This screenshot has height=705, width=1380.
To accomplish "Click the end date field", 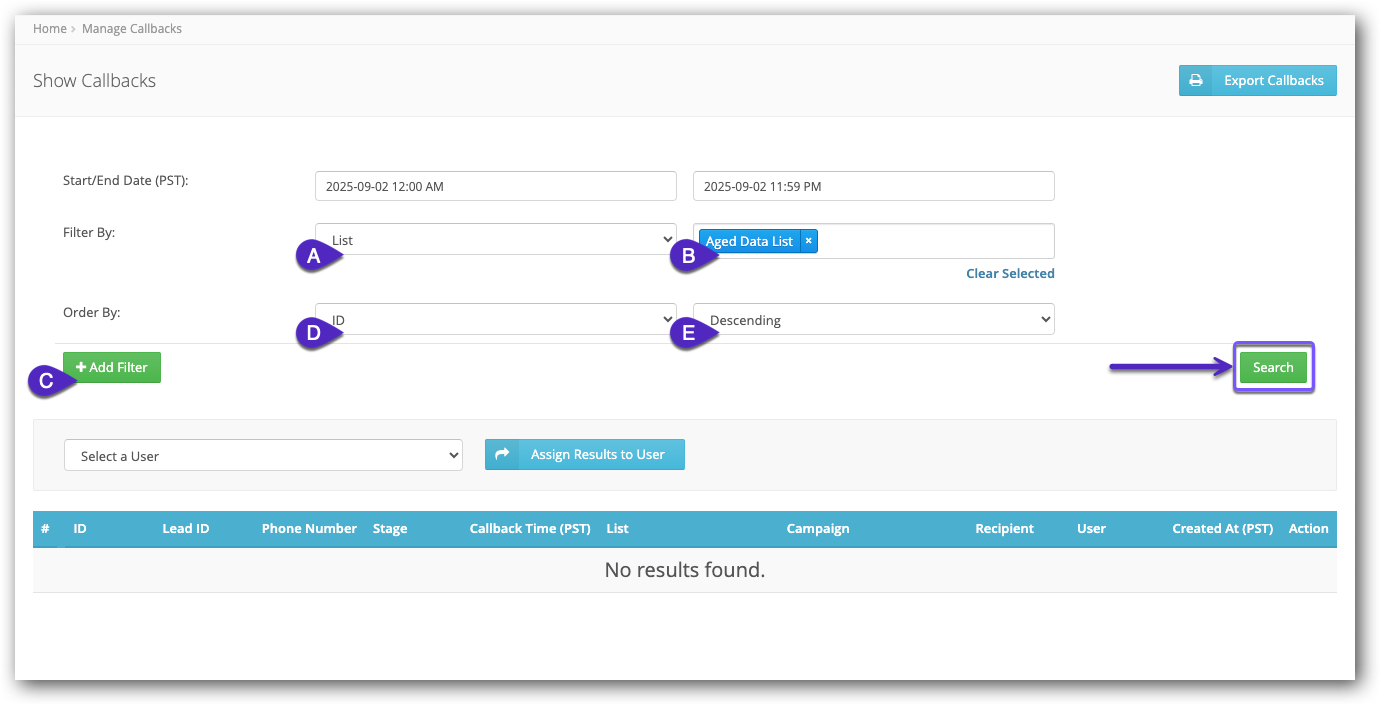I will [x=873, y=186].
